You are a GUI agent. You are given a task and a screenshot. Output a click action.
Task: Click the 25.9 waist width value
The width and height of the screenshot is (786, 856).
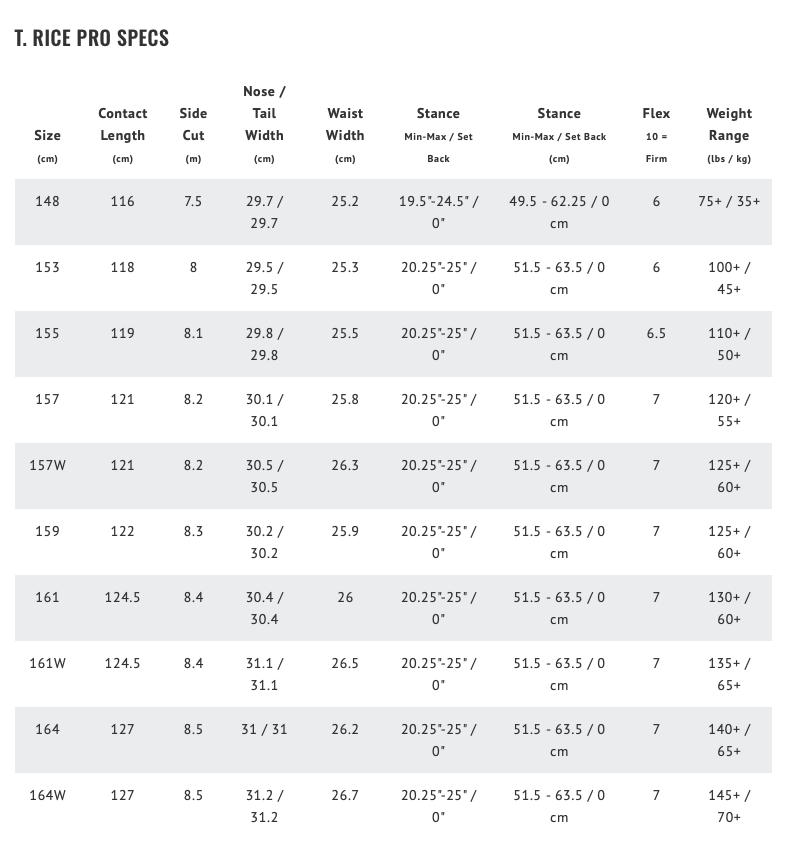pos(345,531)
